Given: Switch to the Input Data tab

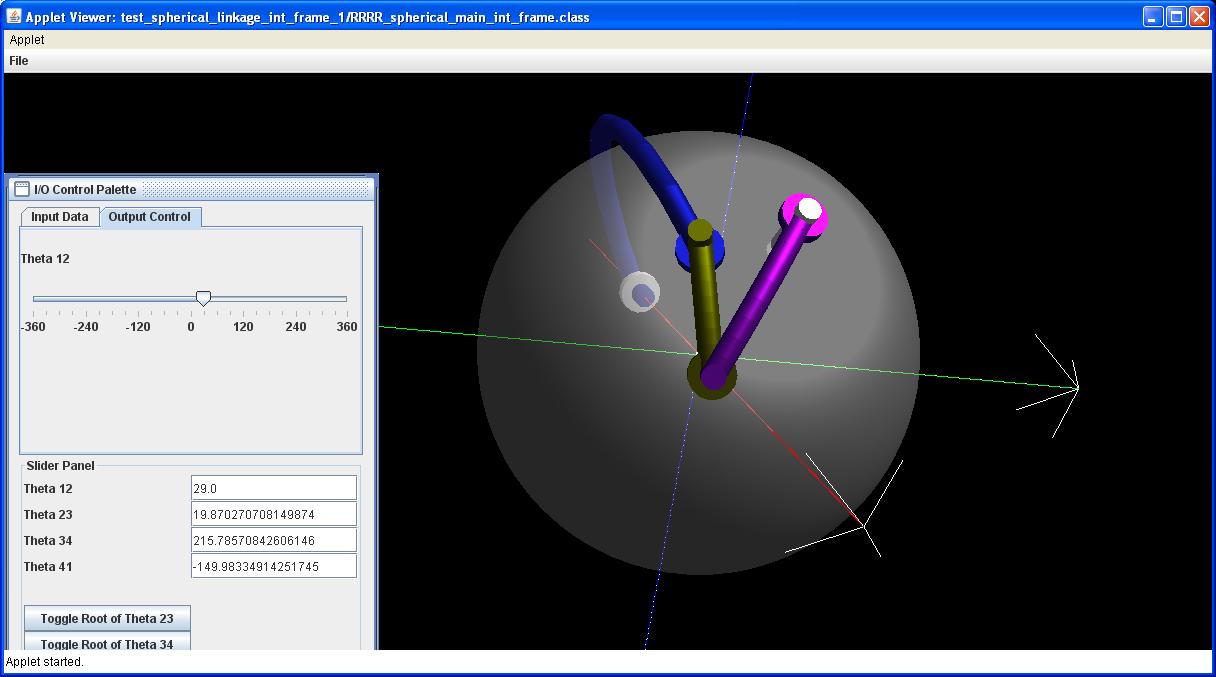Looking at the screenshot, I should pyautogui.click(x=60, y=216).
